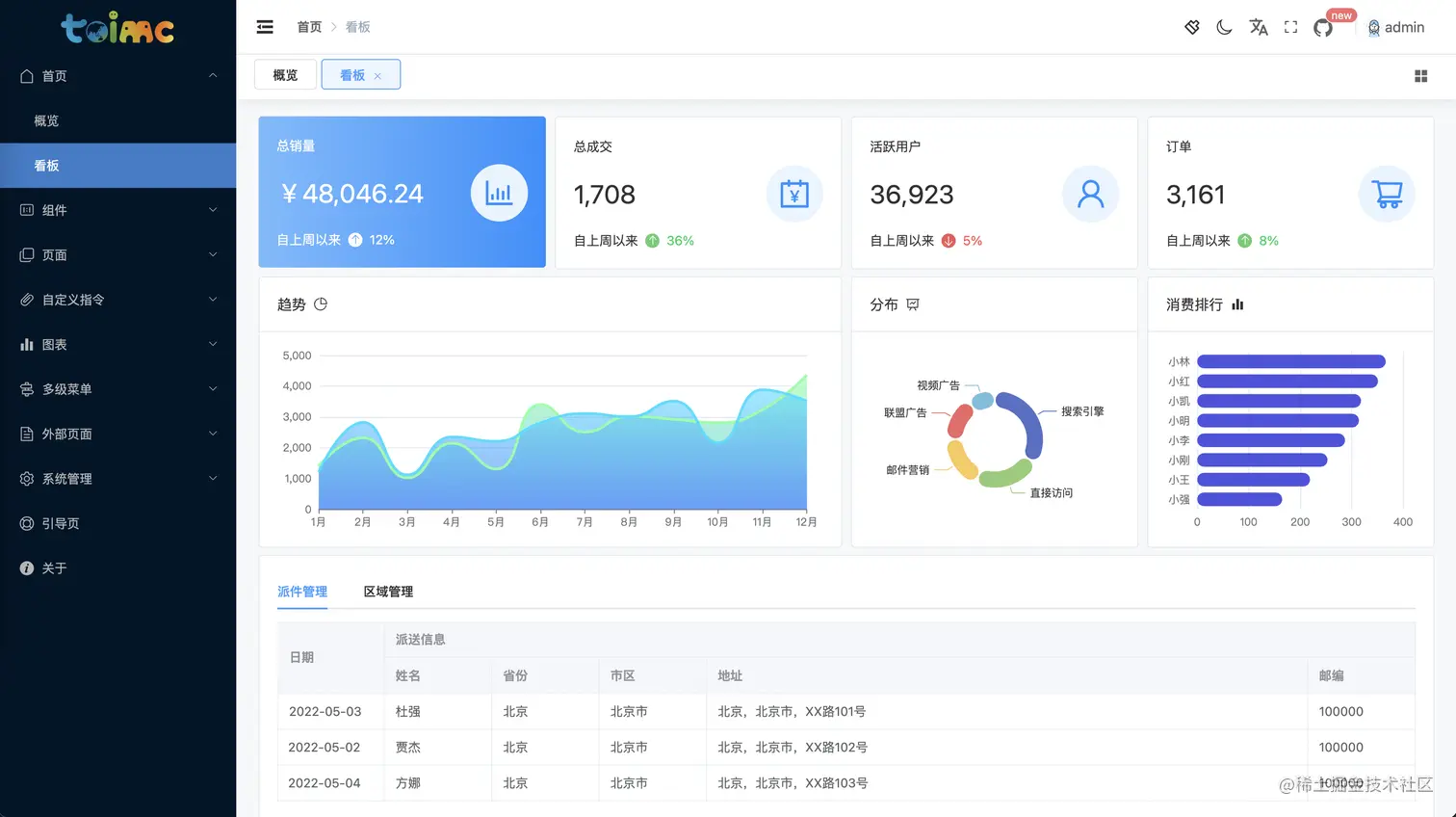Switch to the 派件管理 tab
The image size is (1456, 817).
point(302,592)
